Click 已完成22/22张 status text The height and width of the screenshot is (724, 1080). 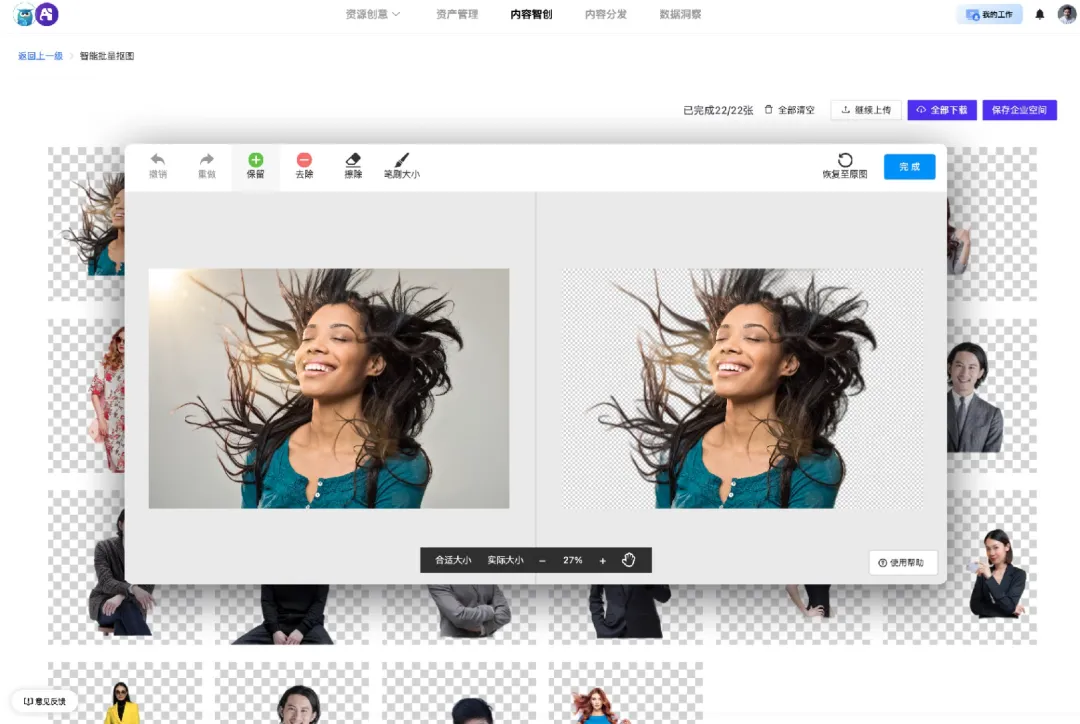pyautogui.click(x=718, y=110)
